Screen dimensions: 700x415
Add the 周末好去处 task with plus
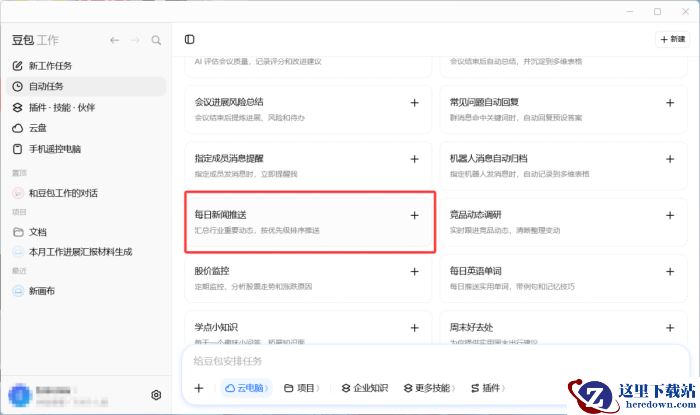[670, 328]
